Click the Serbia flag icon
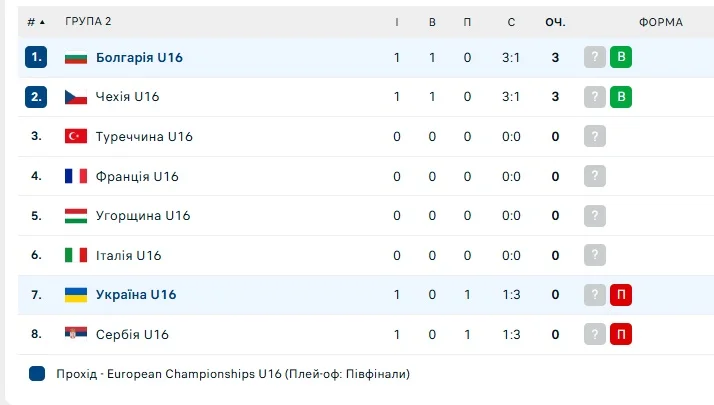The image size is (714, 405). tap(76, 334)
